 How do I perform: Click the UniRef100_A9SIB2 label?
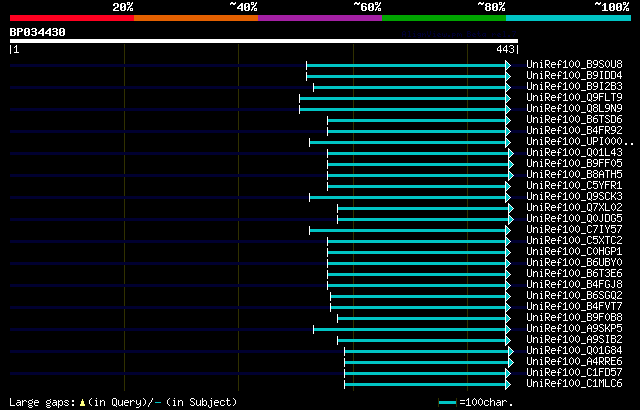click(x=574, y=340)
